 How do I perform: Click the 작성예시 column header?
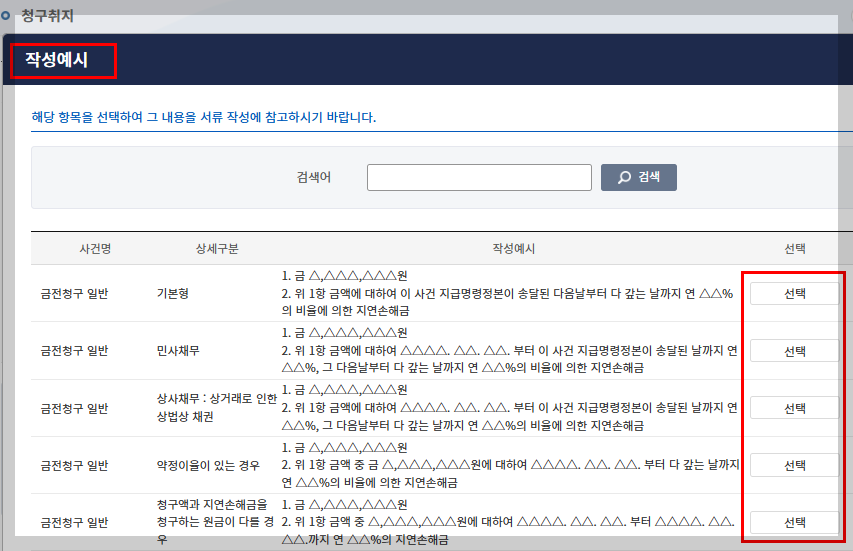(x=514, y=249)
